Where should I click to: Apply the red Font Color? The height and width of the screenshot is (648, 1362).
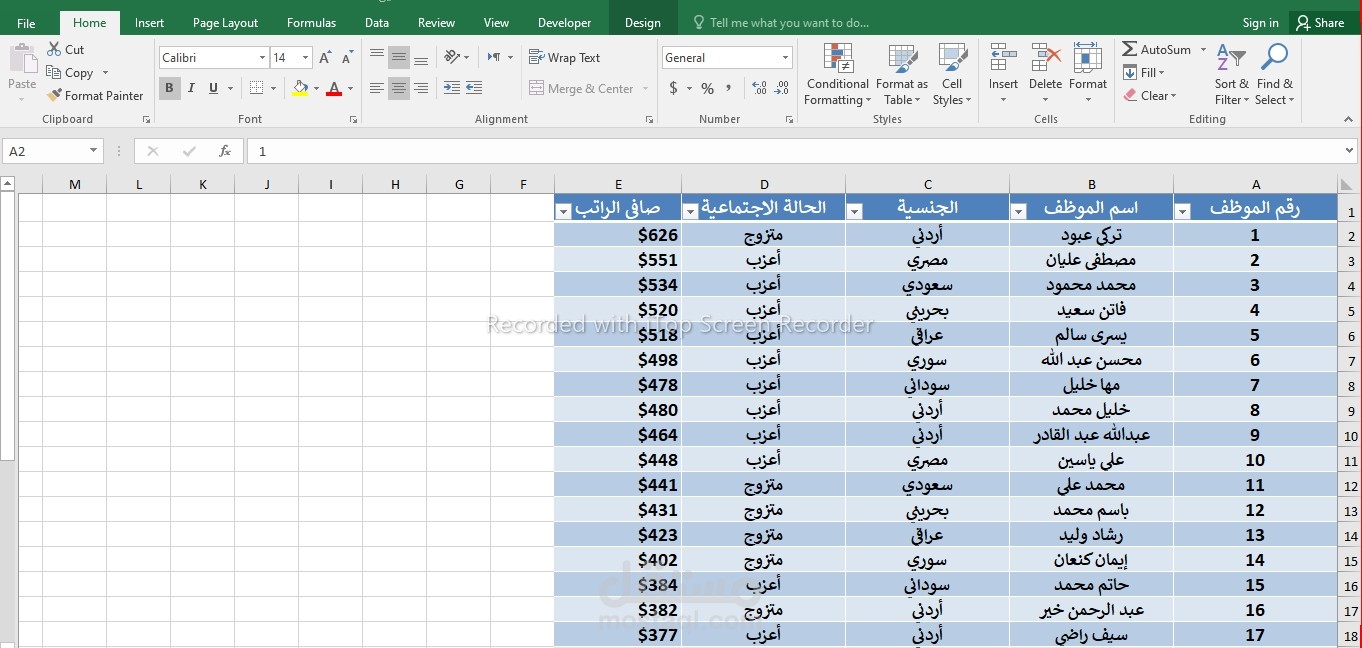click(334, 88)
